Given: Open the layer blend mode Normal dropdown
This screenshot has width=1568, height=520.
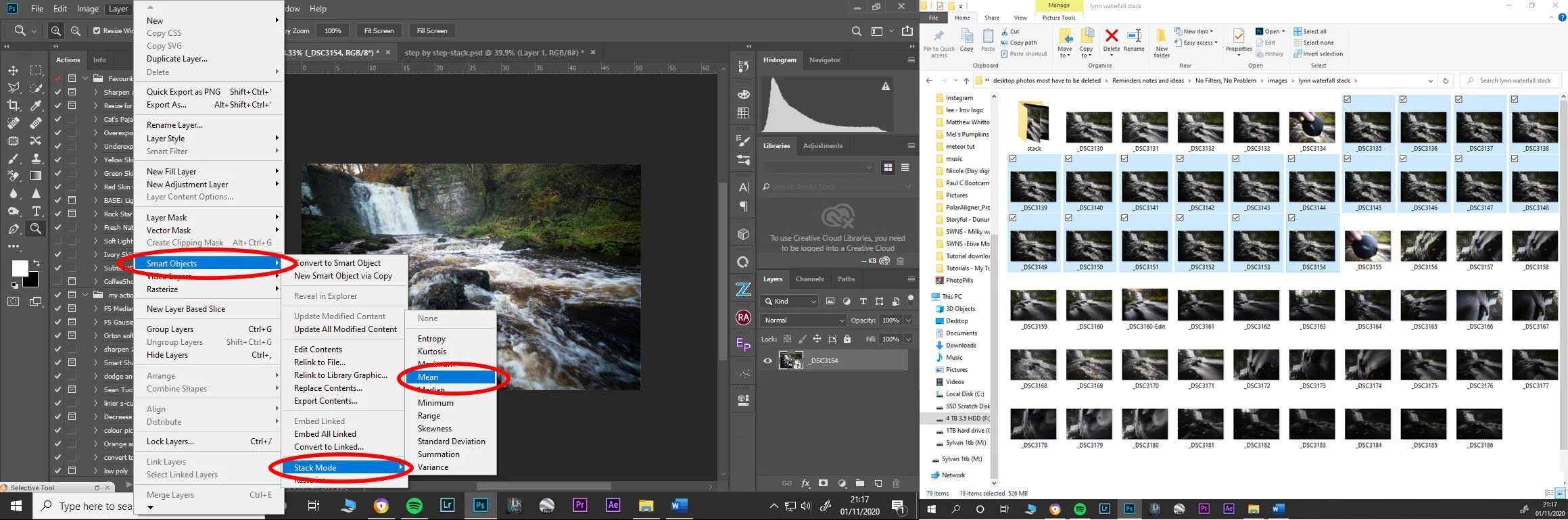Looking at the screenshot, I should point(803,320).
